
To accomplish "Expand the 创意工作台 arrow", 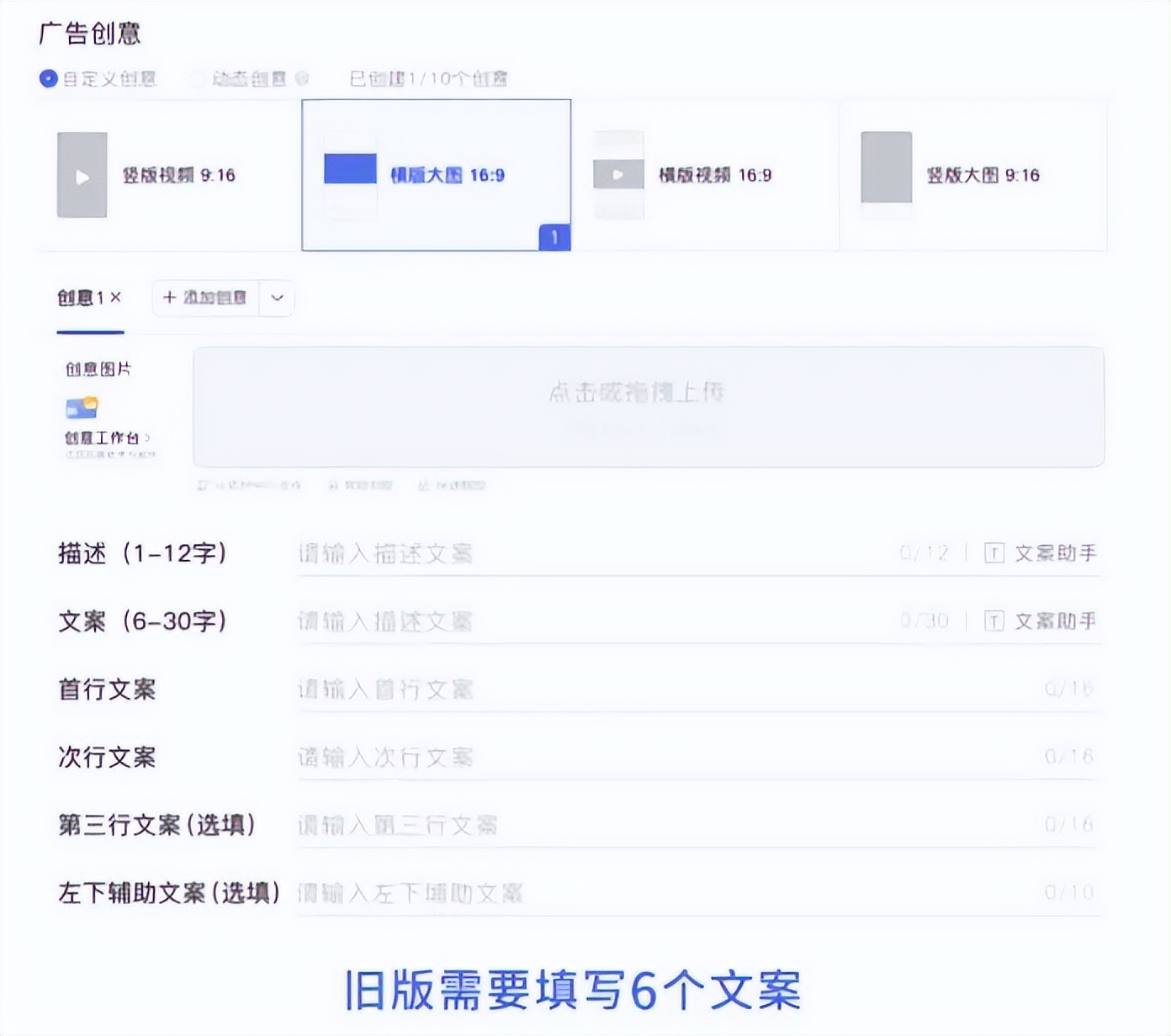I will click(x=148, y=438).
